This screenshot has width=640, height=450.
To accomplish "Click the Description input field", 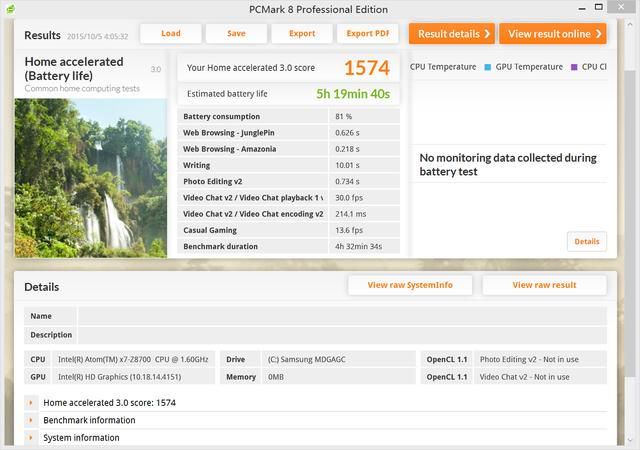I will pyautogui.click(x=342, y=335).
